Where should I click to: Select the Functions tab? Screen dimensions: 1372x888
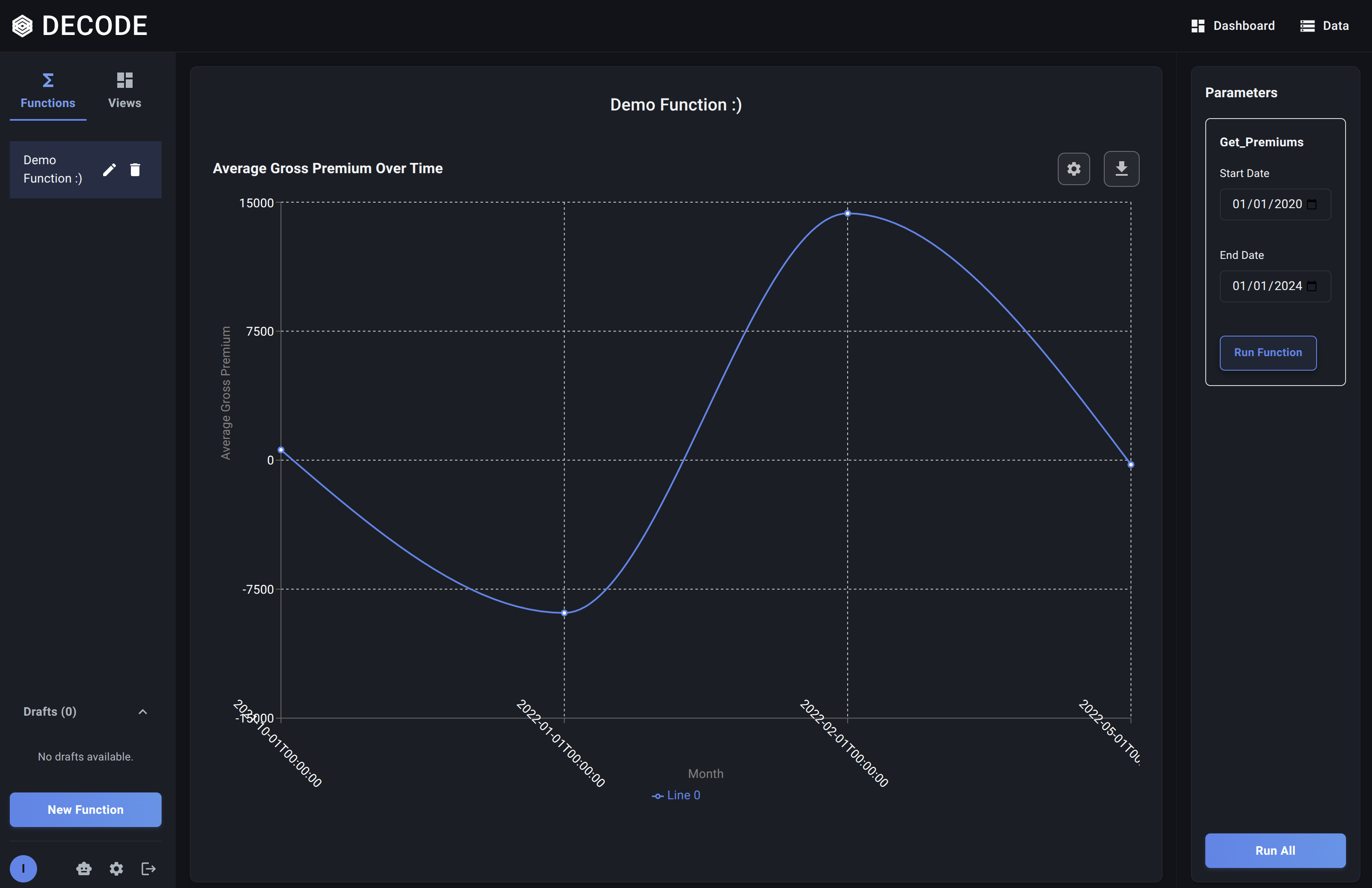48,90
